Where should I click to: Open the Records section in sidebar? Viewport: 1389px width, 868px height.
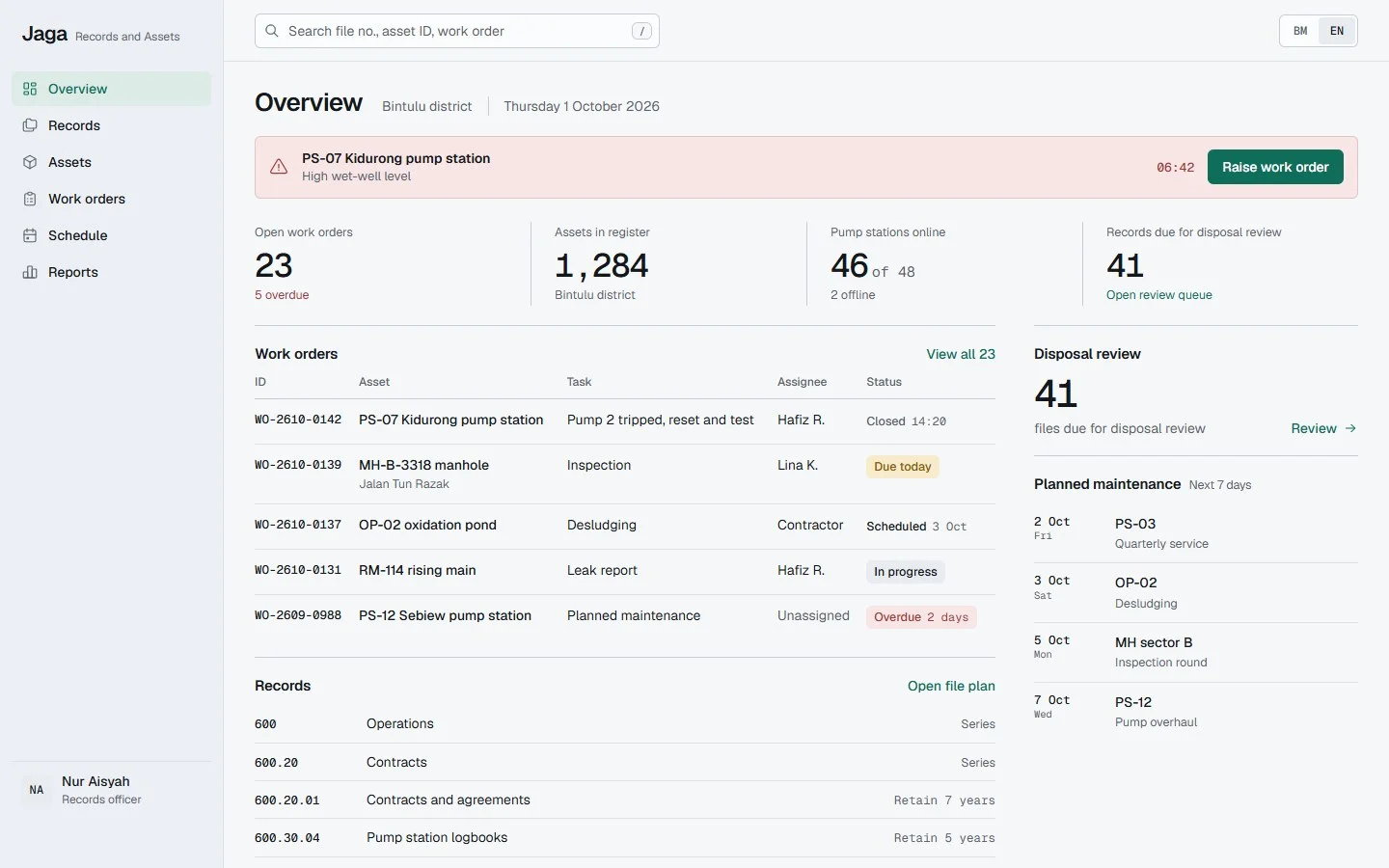tap(111, 125)
